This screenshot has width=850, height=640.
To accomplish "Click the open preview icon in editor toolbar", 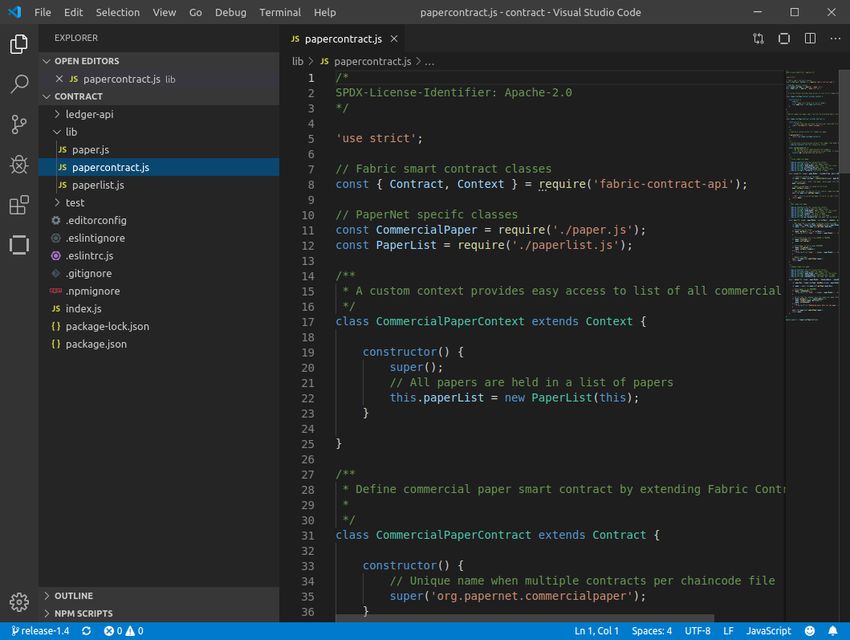I will coord(784,38).
